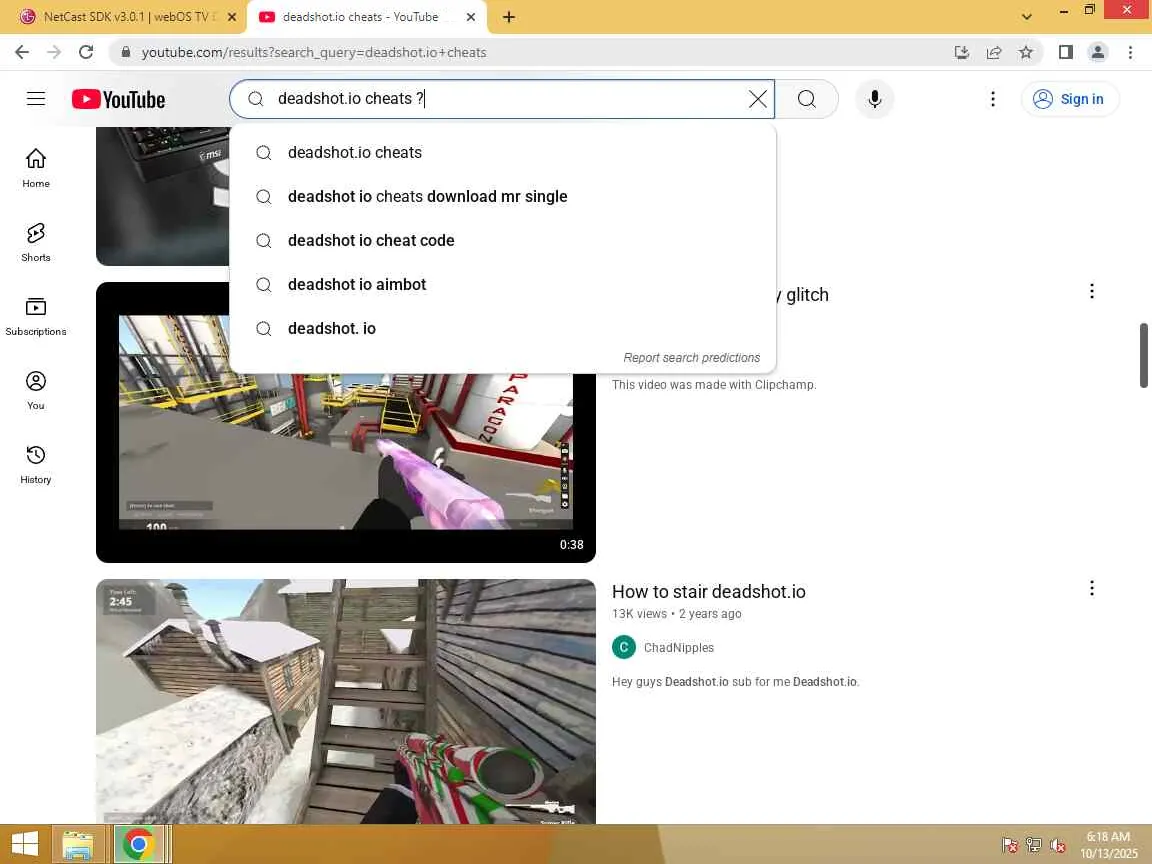Open the Windows Start button
The height and width of the screenshot is (864, 1152).
click(x=25, y=844)
